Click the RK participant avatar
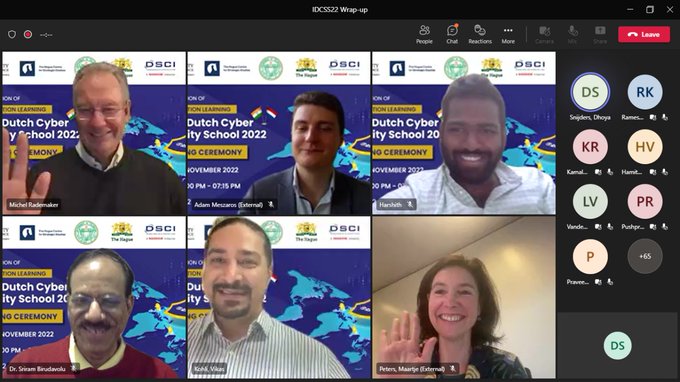This screenshot has width=680, height=382. [645, 92]
